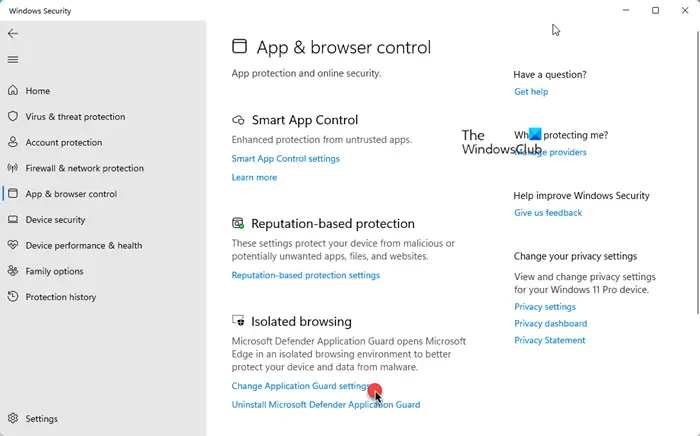Click the Home house icon
Viewport: 700px width, 436px height.
coord(13,91)
